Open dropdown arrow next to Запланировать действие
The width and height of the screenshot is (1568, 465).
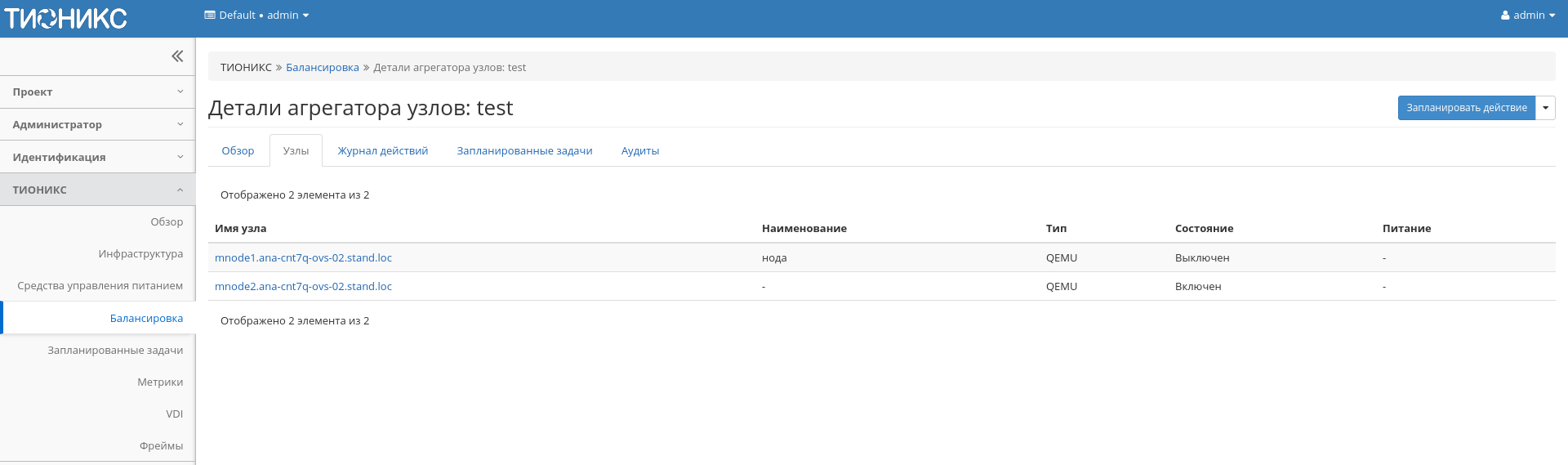[x=1545, y=108]
